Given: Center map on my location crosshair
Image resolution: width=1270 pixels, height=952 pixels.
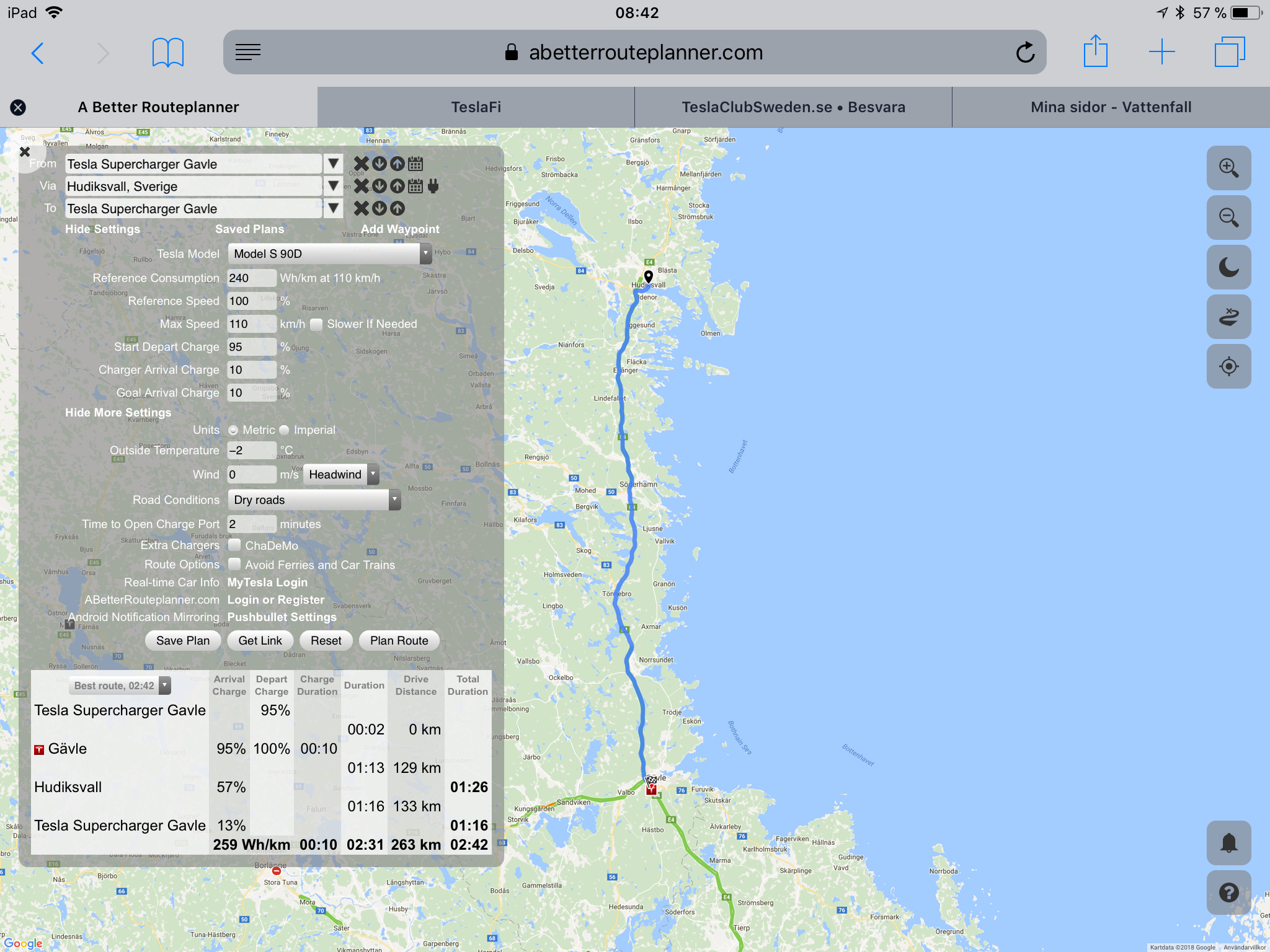Looking at the screenshot, I should point(1228,366).
